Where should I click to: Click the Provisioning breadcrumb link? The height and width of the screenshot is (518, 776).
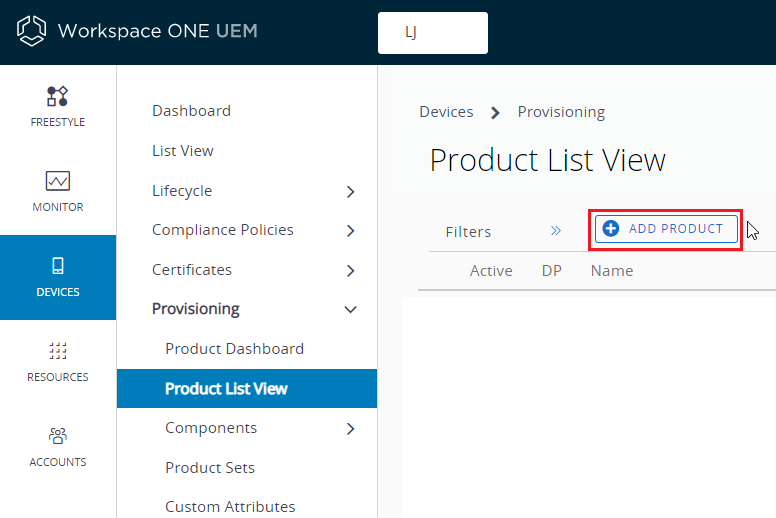tap(561, 112)
